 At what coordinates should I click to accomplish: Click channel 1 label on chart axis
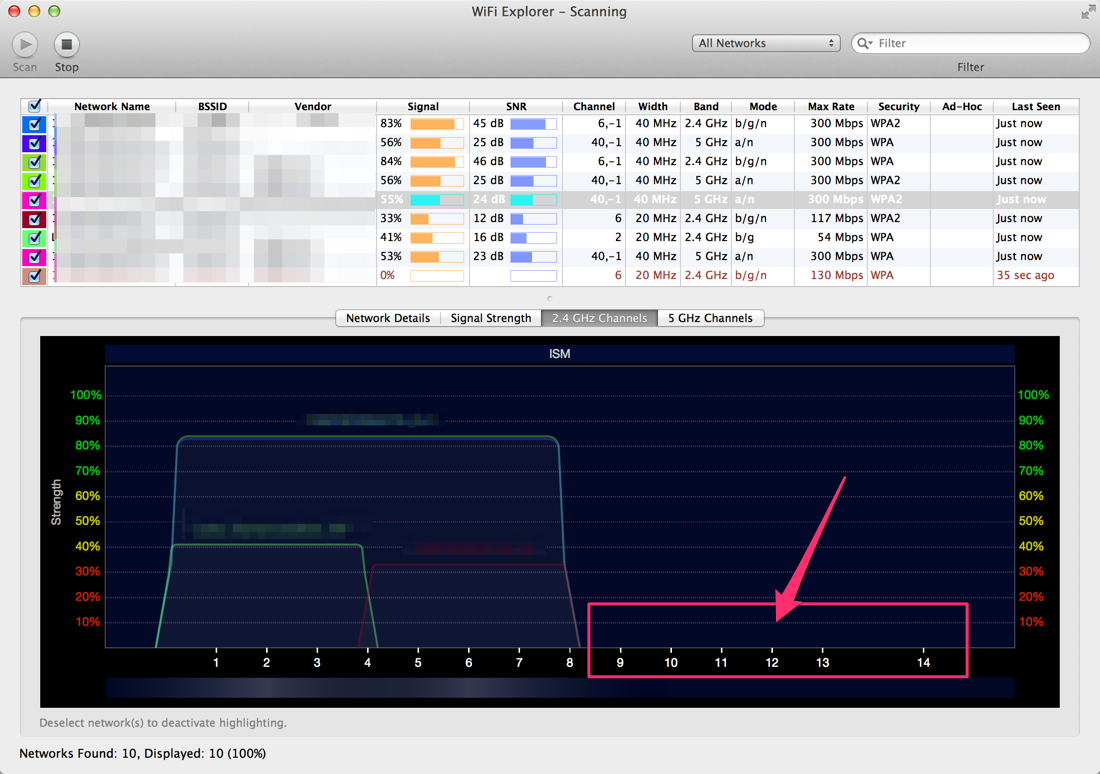(x=216, y=662)
